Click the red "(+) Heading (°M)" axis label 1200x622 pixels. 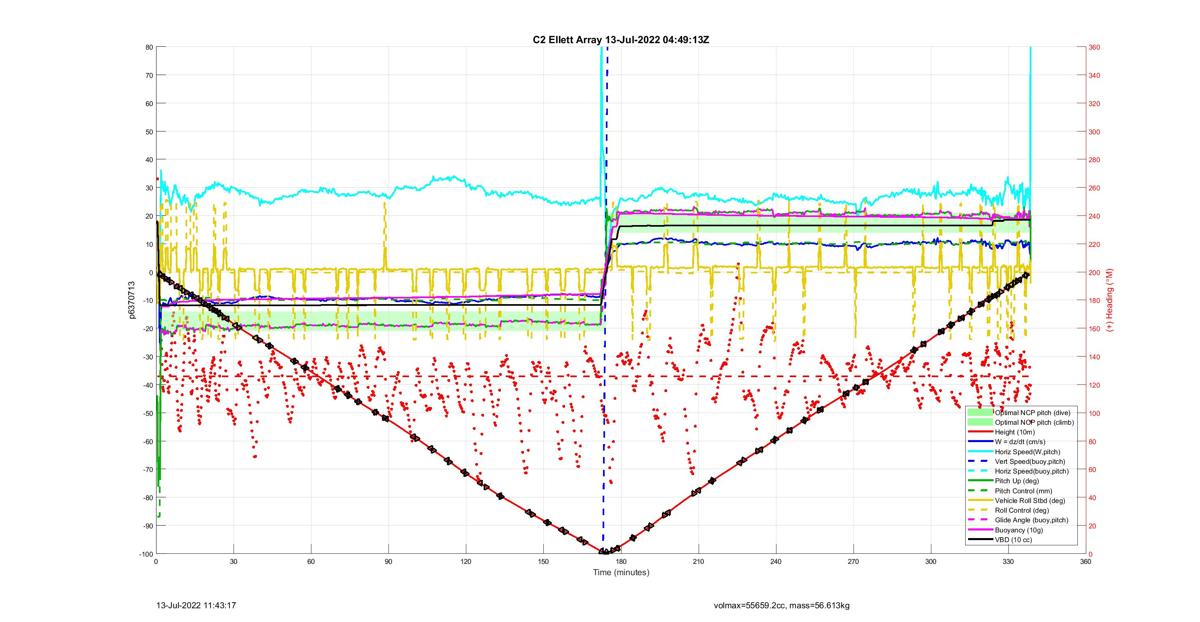pos(1109,300)
